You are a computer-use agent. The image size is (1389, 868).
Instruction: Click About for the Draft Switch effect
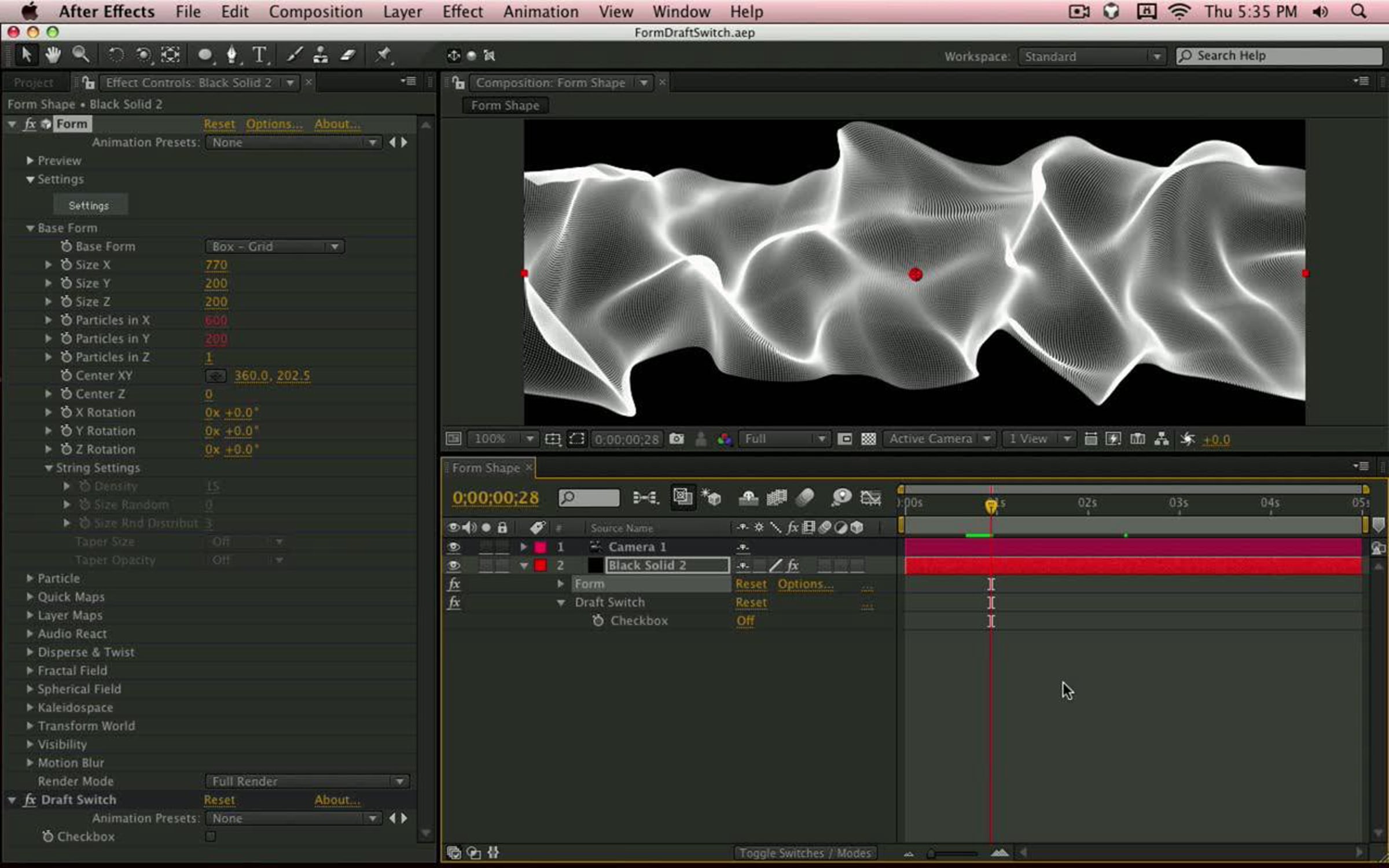337,800
